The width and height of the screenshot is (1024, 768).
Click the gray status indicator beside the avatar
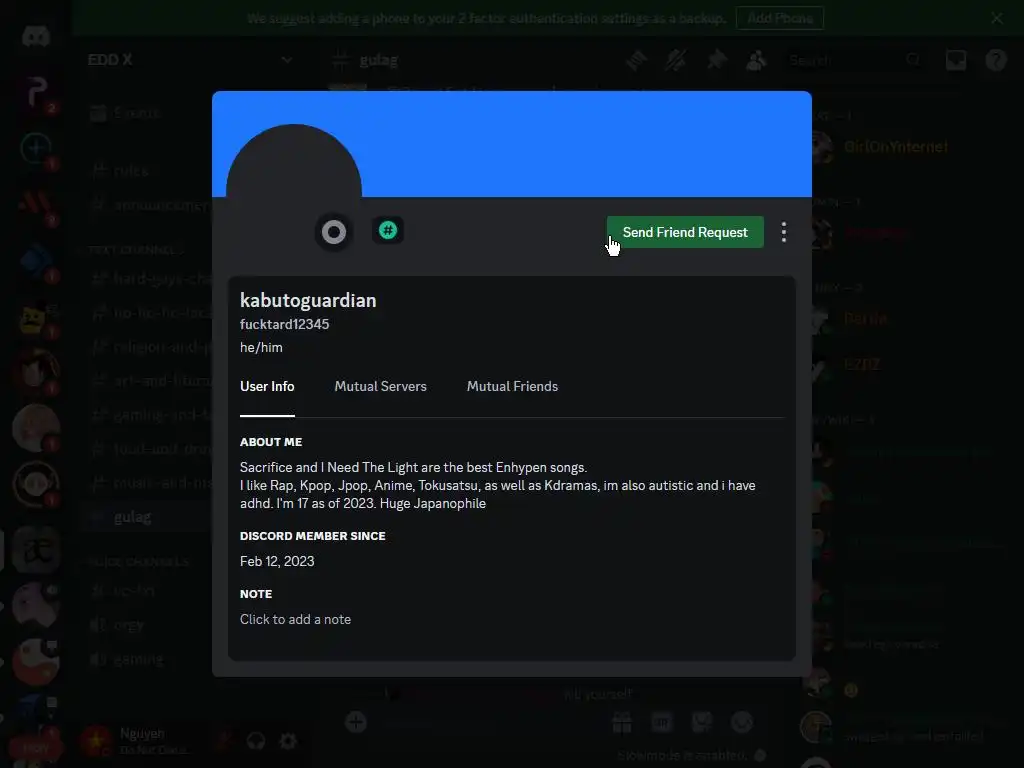pos(334,232)
